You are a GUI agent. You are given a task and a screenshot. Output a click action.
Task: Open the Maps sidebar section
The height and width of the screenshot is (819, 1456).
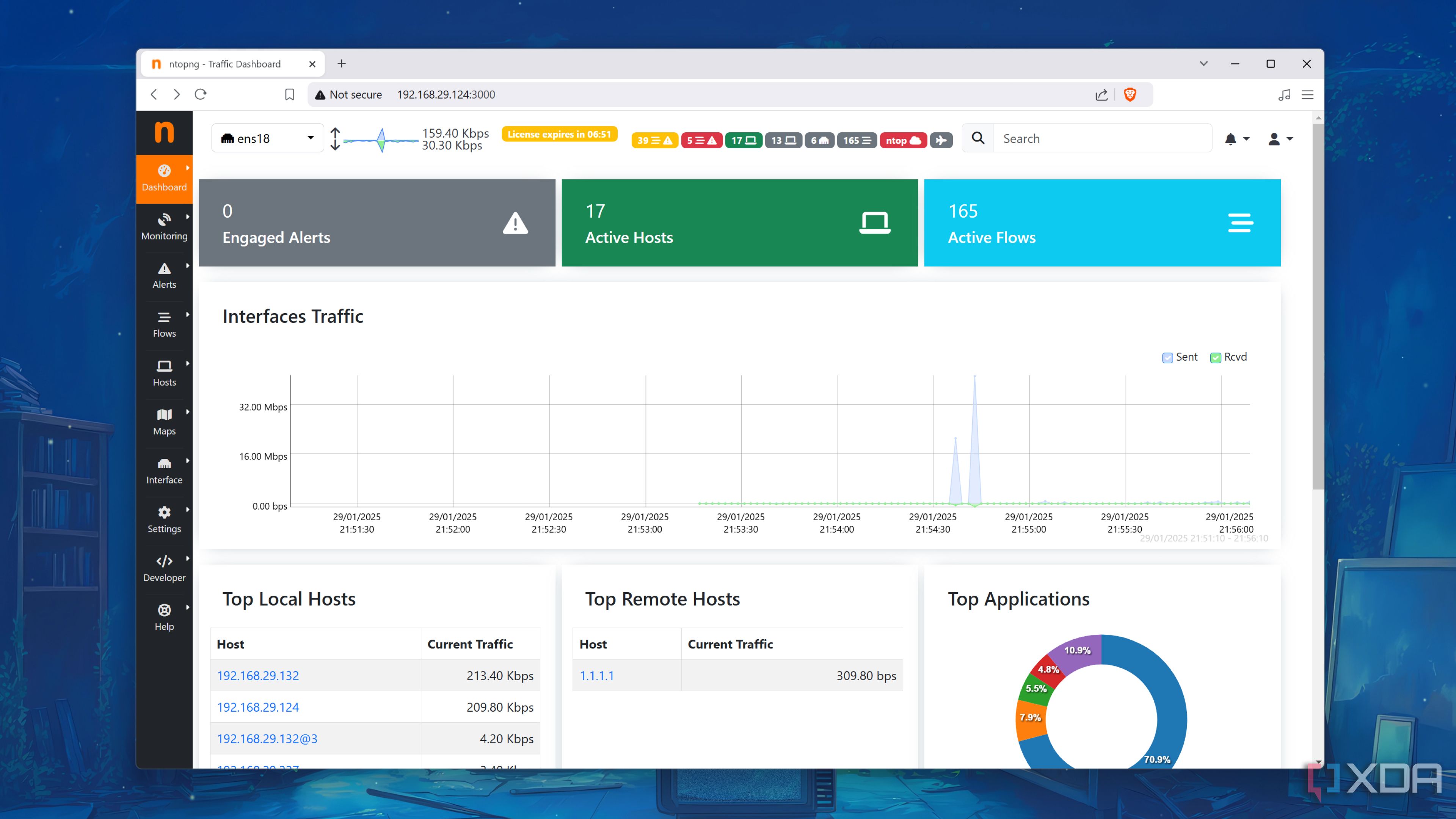pyautogui.click(x=164, y=422)
